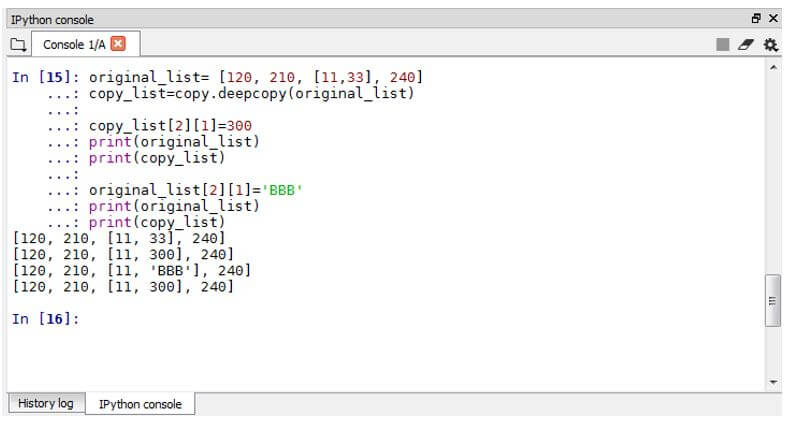Close the Console 1/A tab
The height and width of the screenshot is (421, 790).
point(117,44)
